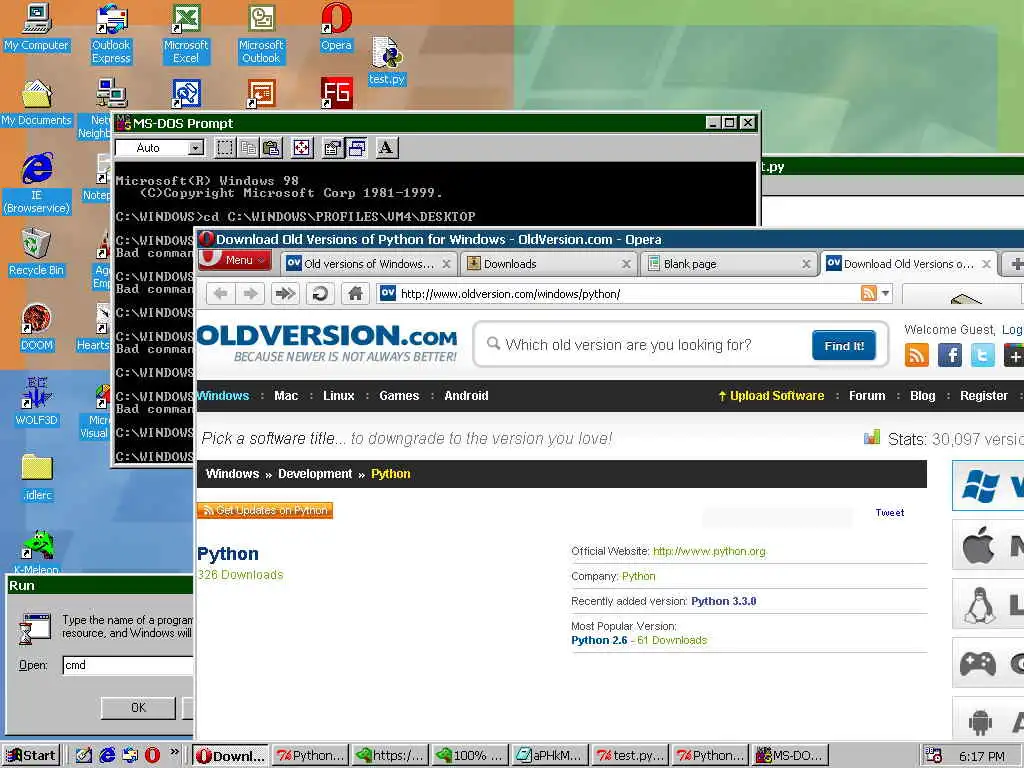
Task: Click the RSS feed icon in the address bar
Action: pos(869,293)
